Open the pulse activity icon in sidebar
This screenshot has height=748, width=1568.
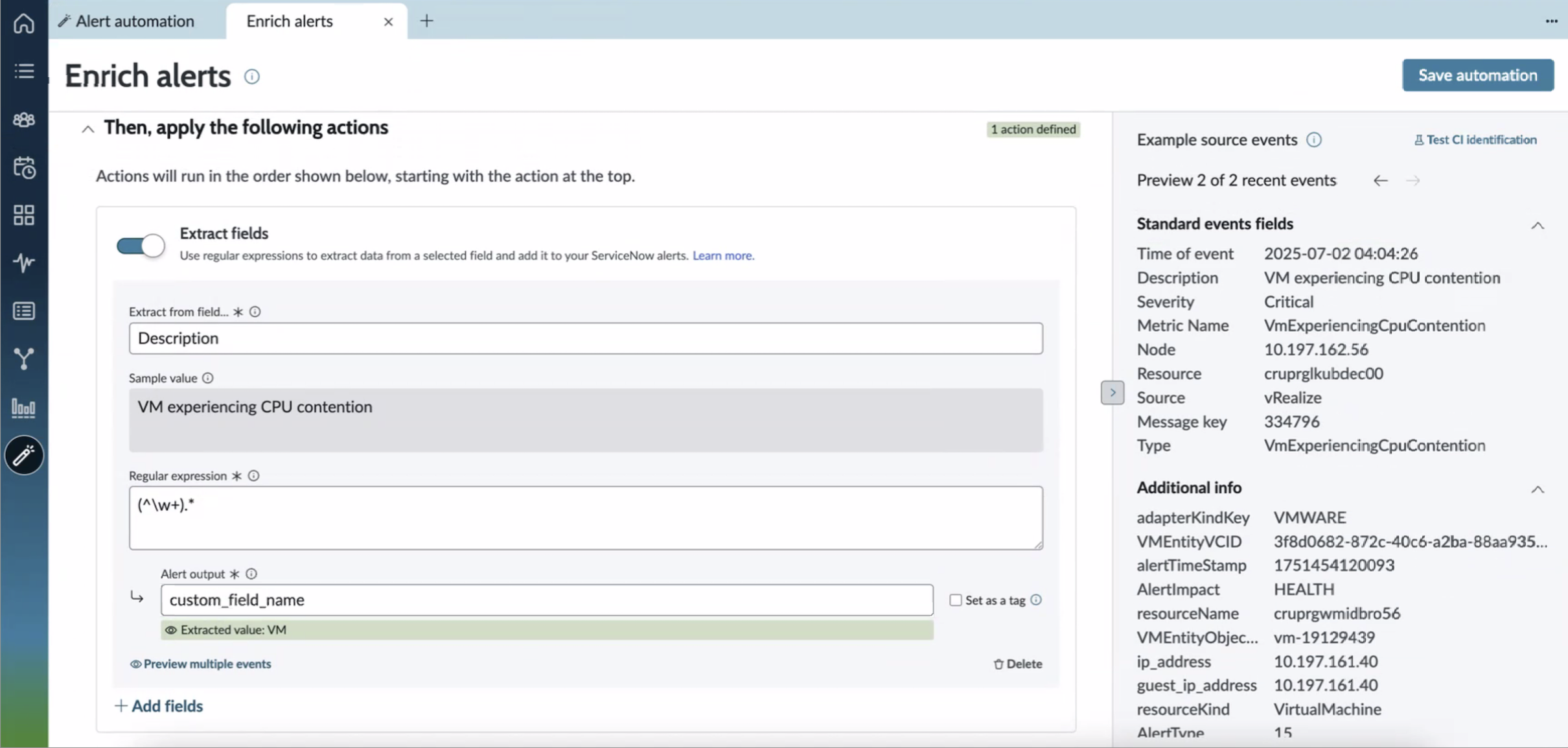[x=24, y=263]
